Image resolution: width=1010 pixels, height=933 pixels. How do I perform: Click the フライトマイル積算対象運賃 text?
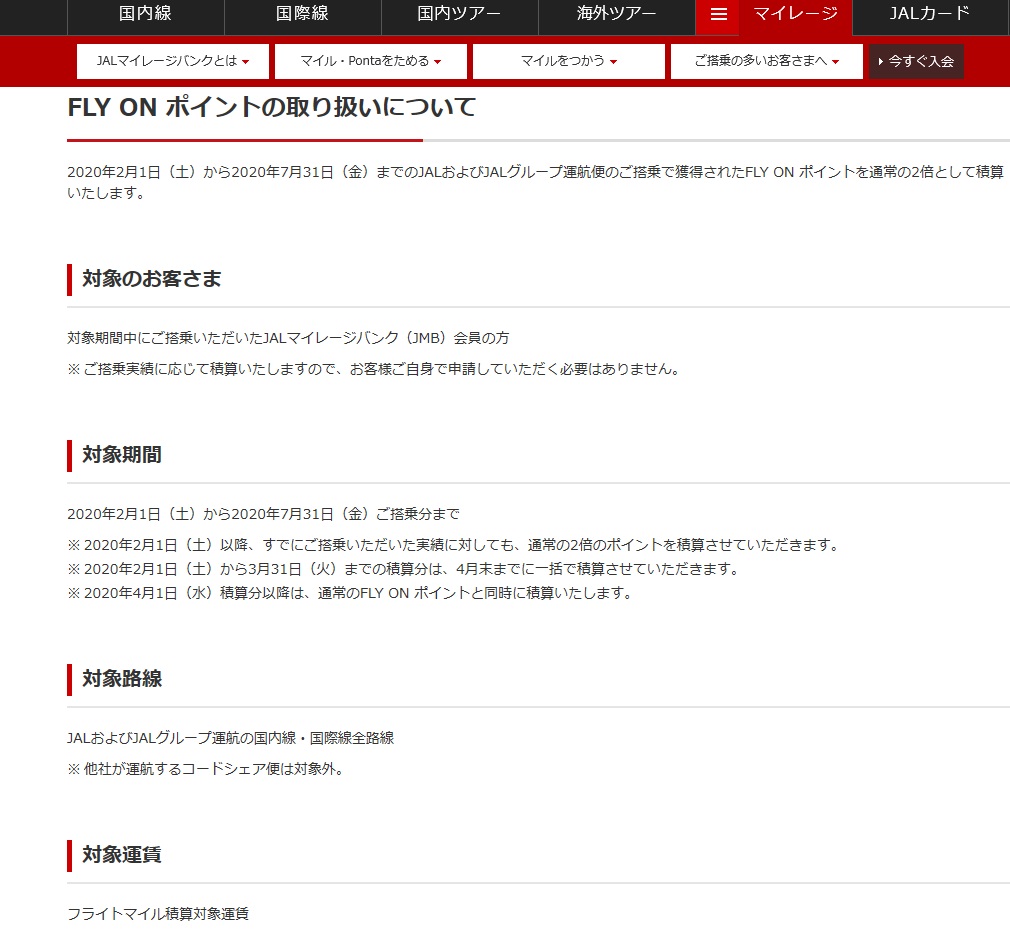pyautogui.click(x=158, y=914)
